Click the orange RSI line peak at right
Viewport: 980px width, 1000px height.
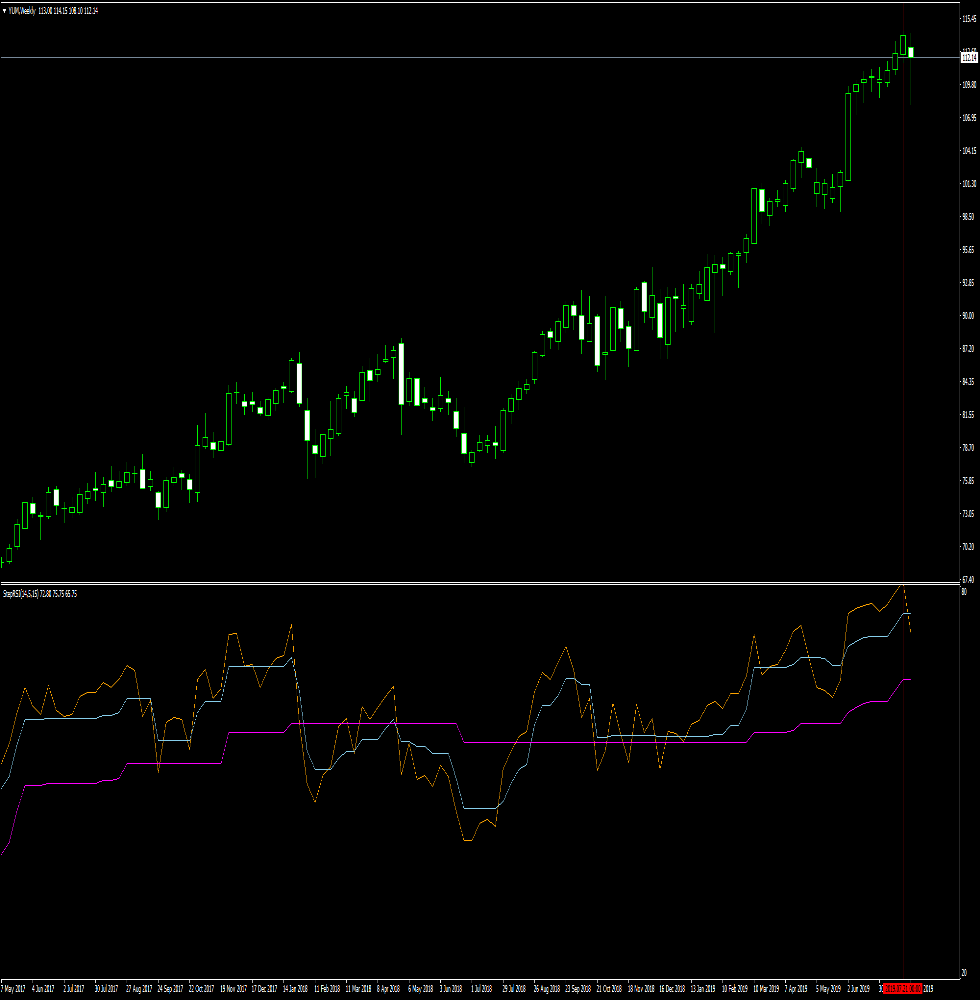pyautogui.click(x=901, y=586)
